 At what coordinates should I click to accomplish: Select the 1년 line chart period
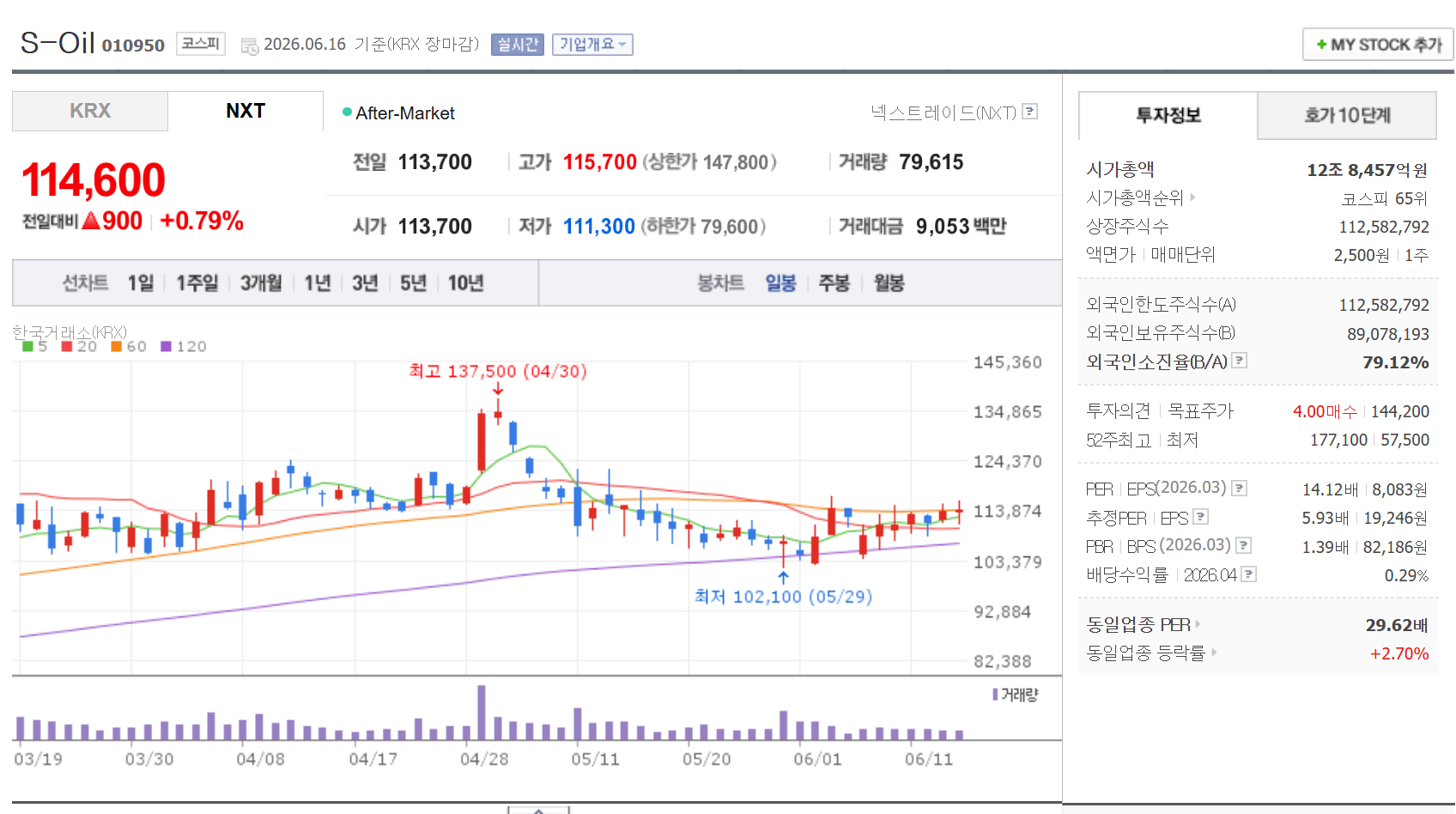tap(318, 283)
